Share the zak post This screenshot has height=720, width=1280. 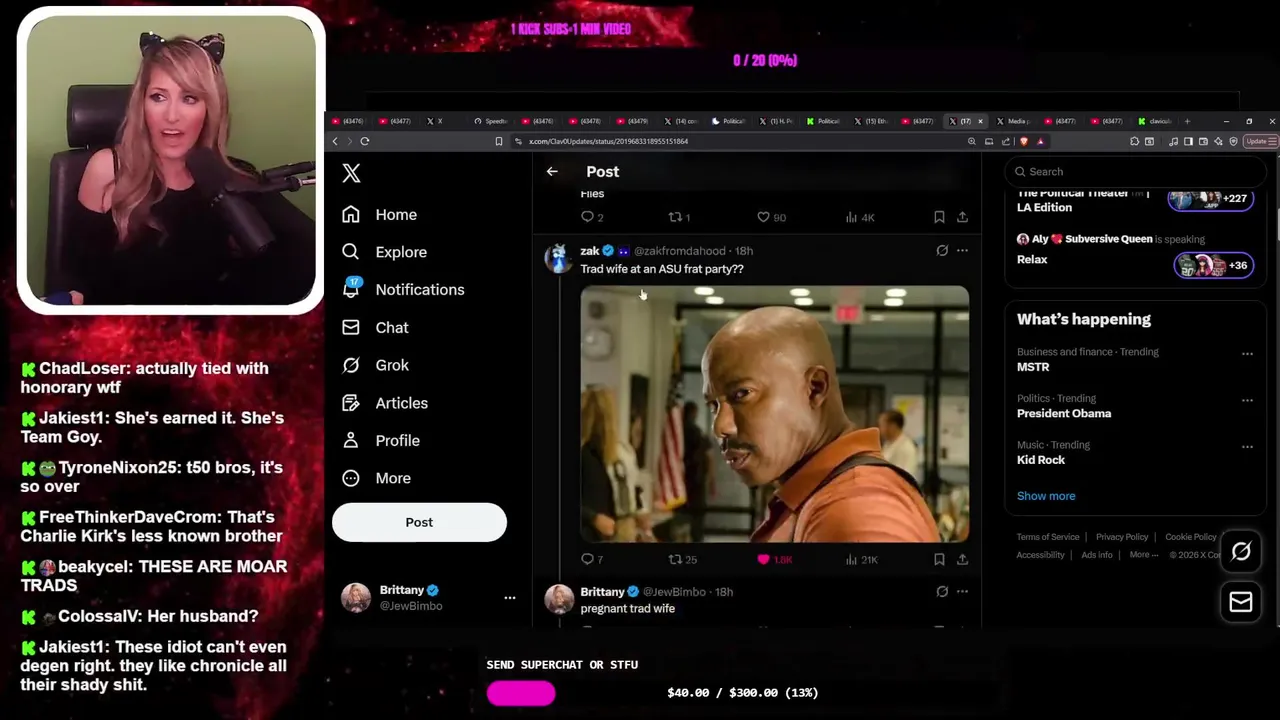pyautogui.click(x=962, y=560)
